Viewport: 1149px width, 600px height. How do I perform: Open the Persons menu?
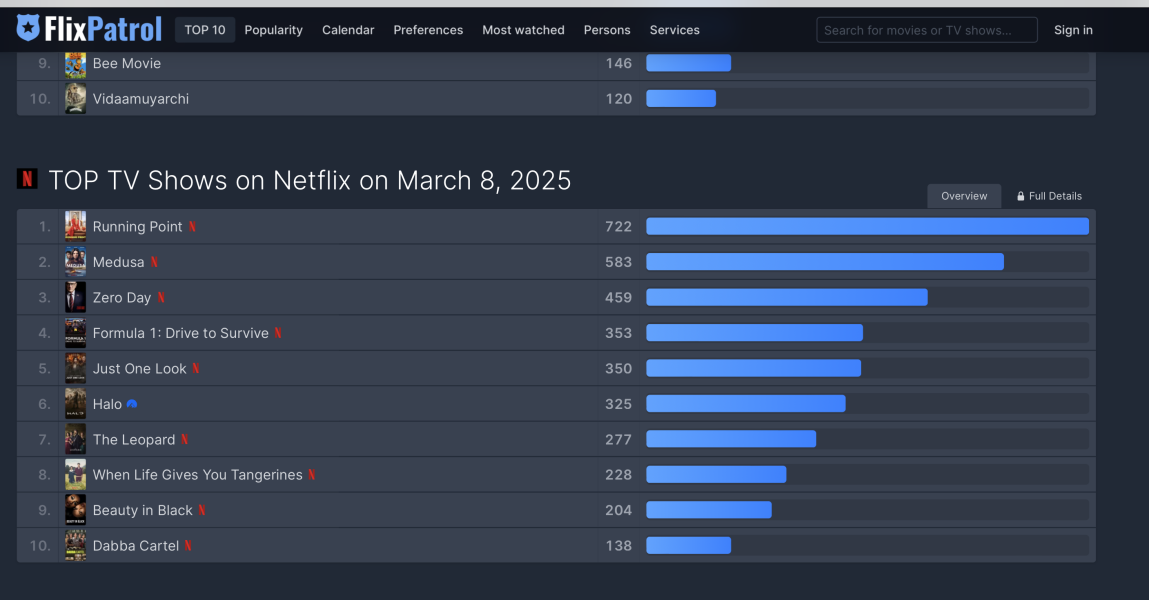coord(607,30)
